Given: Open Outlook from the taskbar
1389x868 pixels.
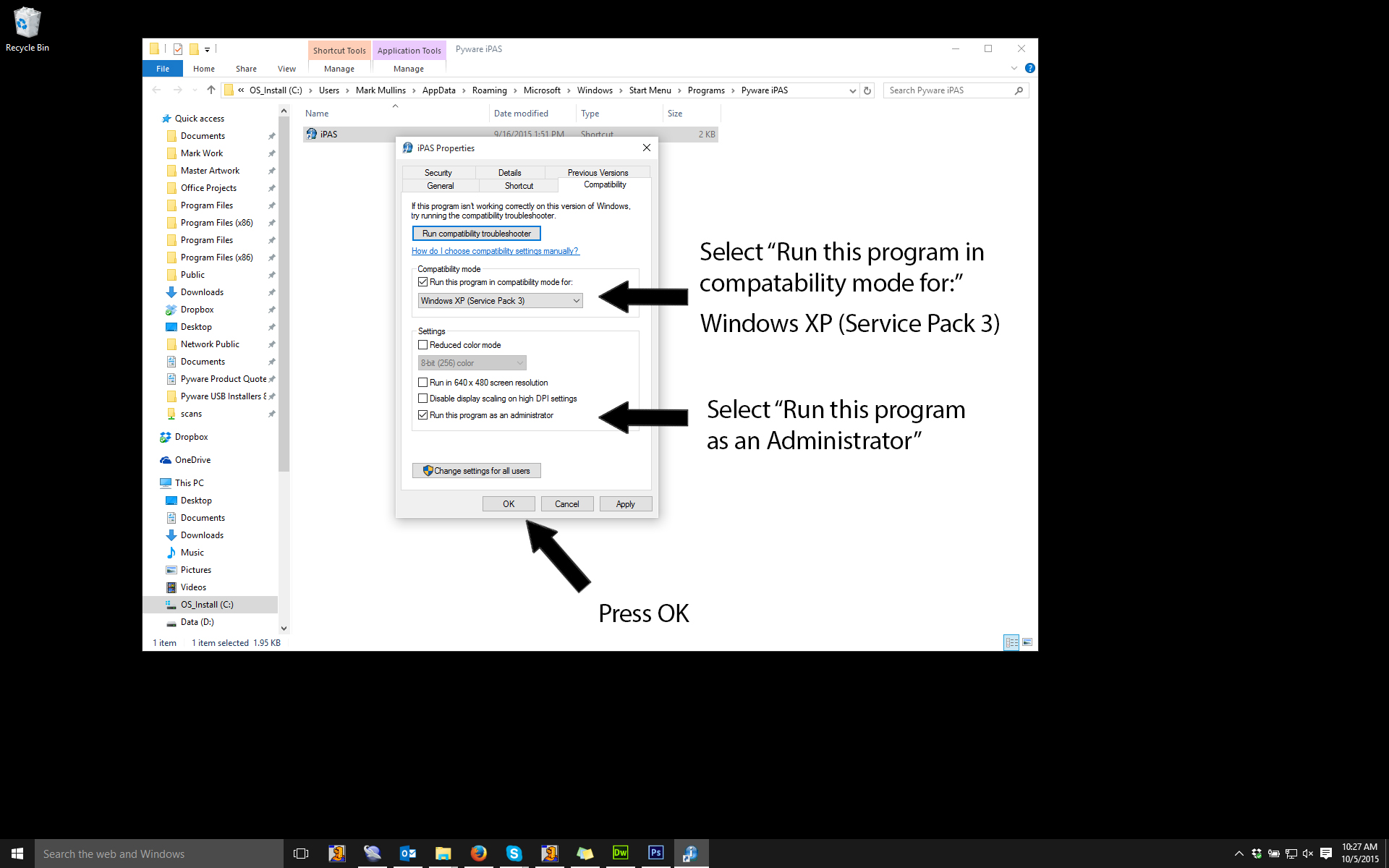Looking at the screenshot, I should (x=408, y=854).
